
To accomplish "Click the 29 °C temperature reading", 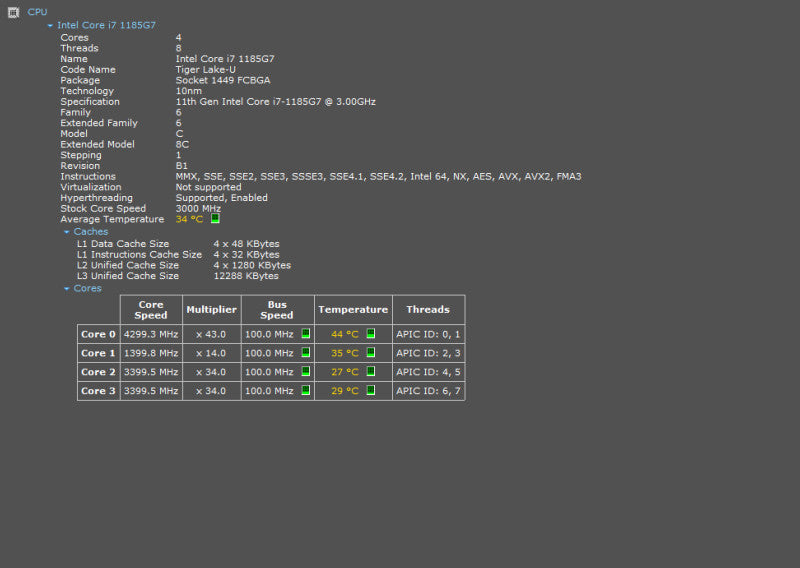I will tap(345, 391).
